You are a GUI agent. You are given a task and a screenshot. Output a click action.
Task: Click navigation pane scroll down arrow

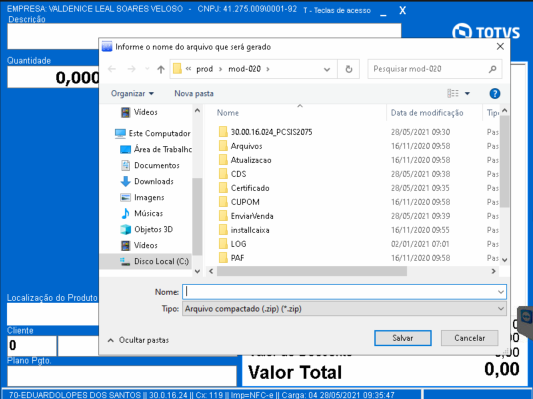coord(197,271)
